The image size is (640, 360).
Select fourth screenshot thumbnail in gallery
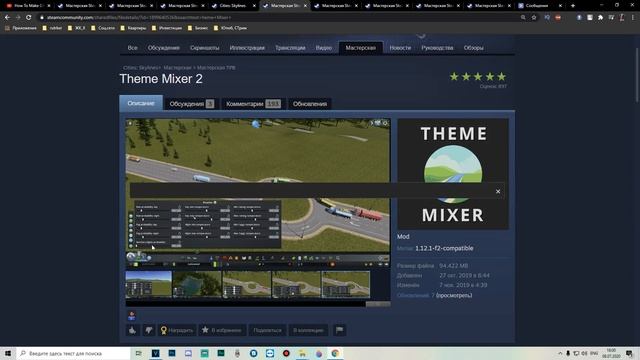click(296, 284)
